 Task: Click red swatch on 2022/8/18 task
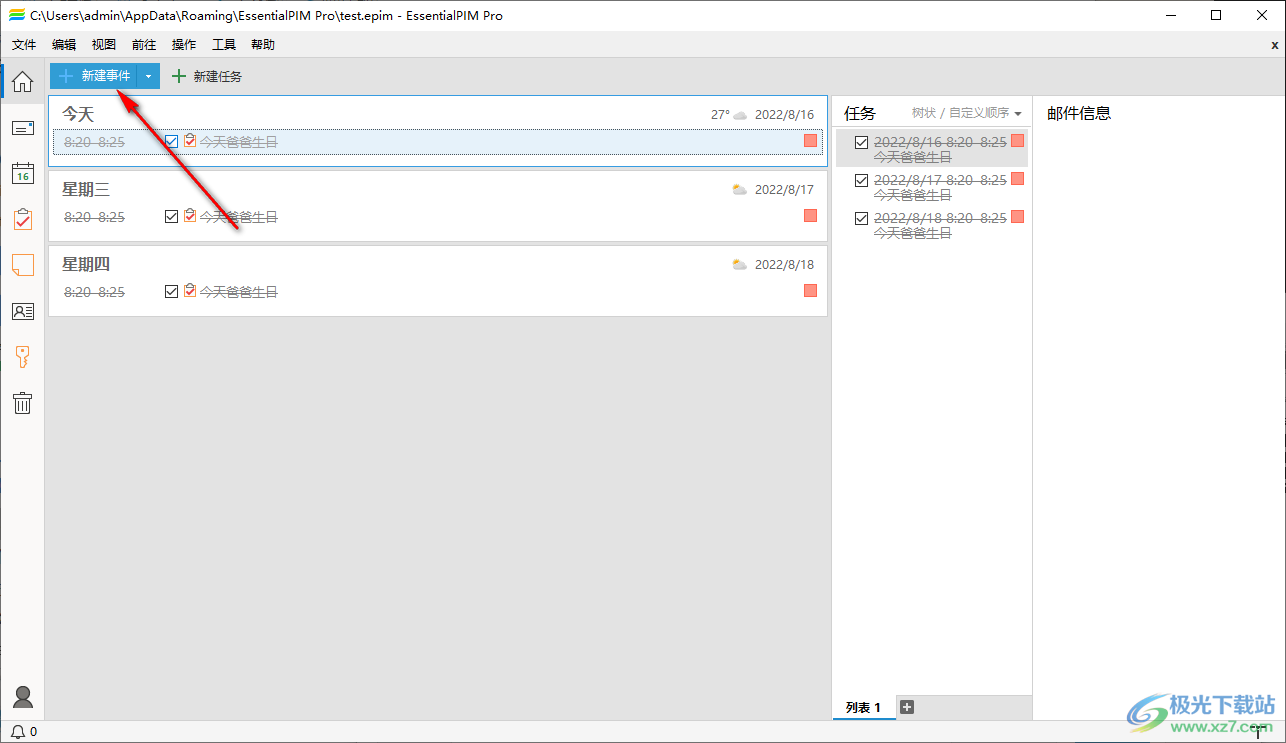point(1017,217)
